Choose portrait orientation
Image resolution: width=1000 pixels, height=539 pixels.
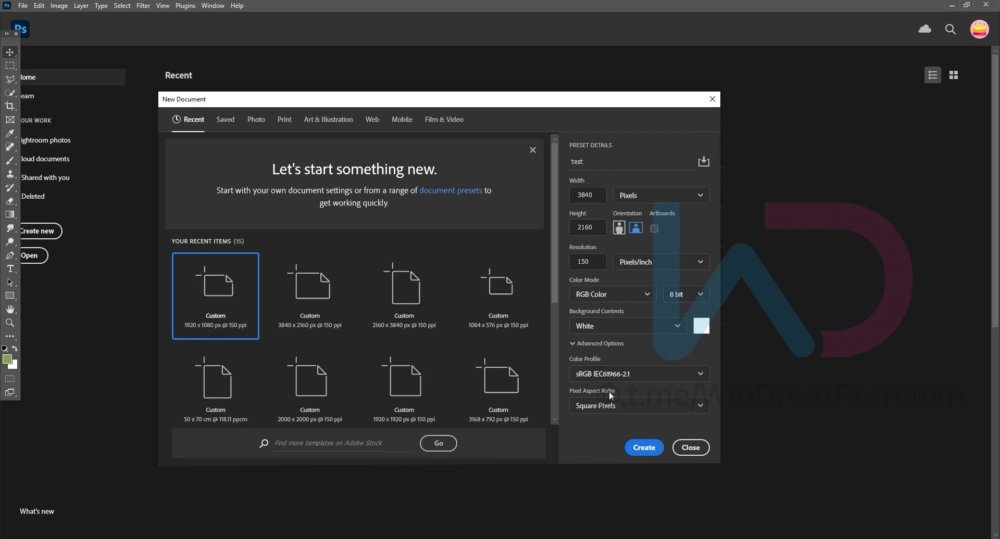tap(619, 228)
